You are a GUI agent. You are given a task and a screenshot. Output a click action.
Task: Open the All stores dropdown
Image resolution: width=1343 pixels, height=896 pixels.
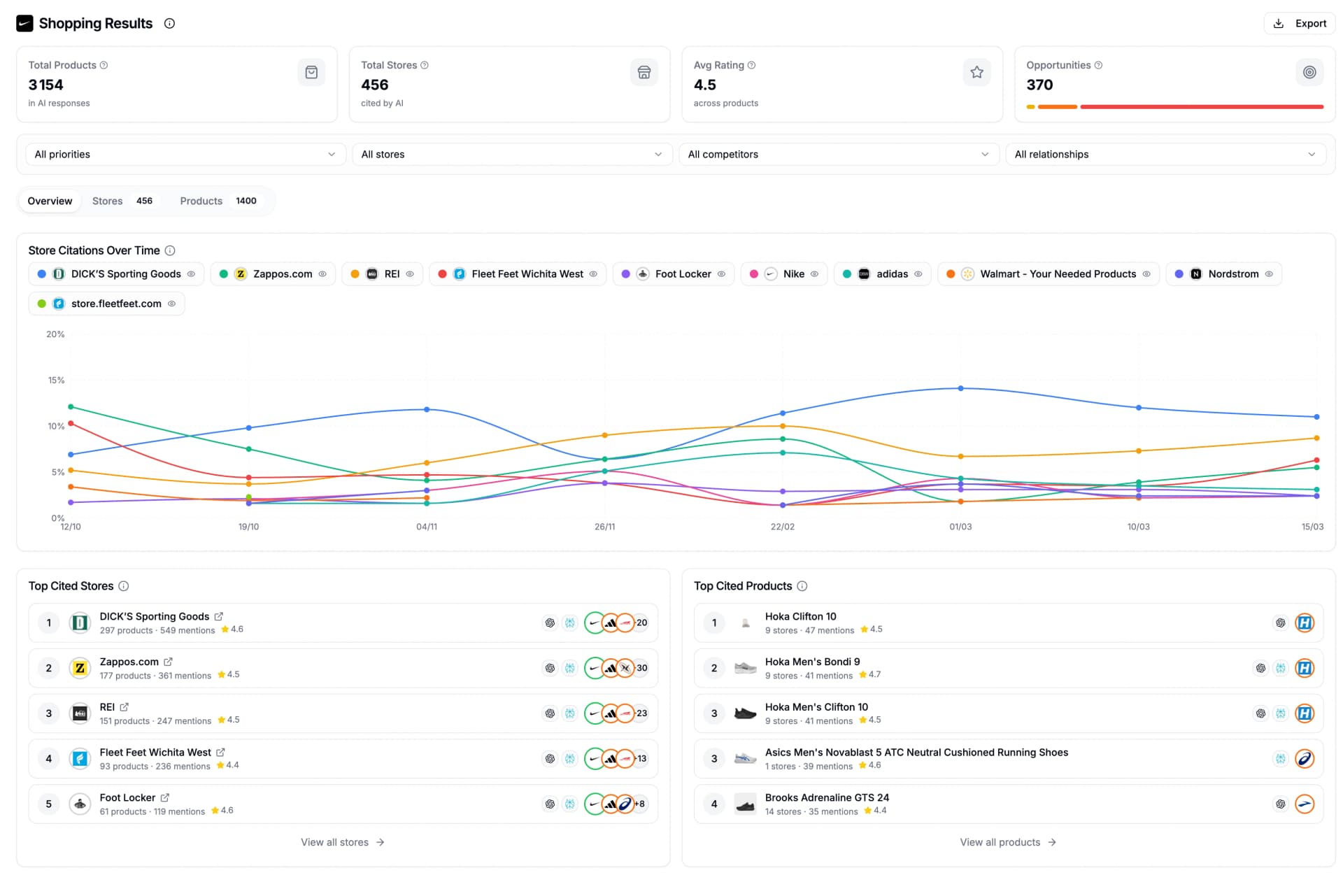(x=512, y=154)
